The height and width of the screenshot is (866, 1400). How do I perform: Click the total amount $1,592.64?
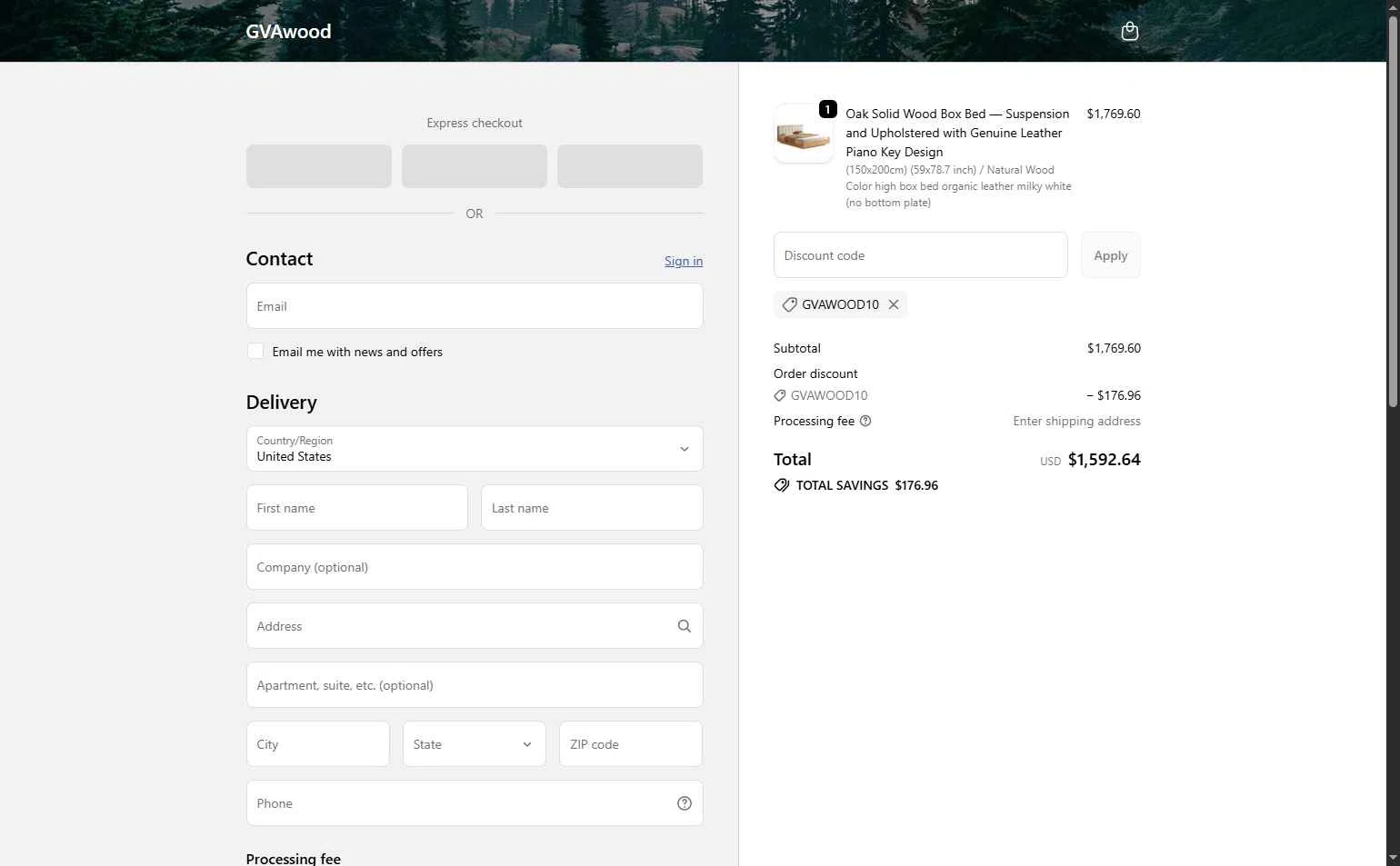pyautogui.click(x=1104, y=460)
